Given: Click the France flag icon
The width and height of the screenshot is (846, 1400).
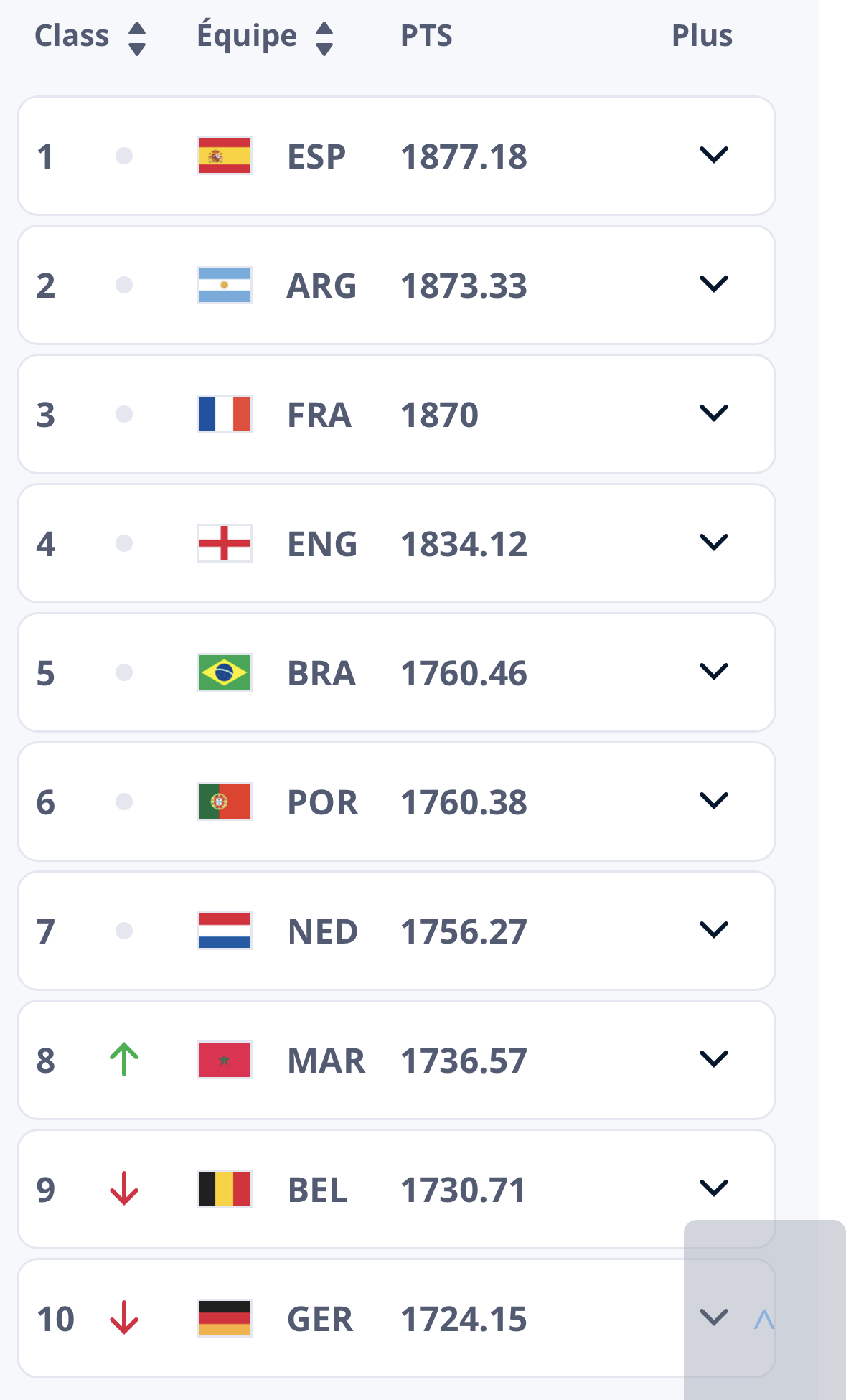Looking at the screenshot, I should (x=225, y=414).
